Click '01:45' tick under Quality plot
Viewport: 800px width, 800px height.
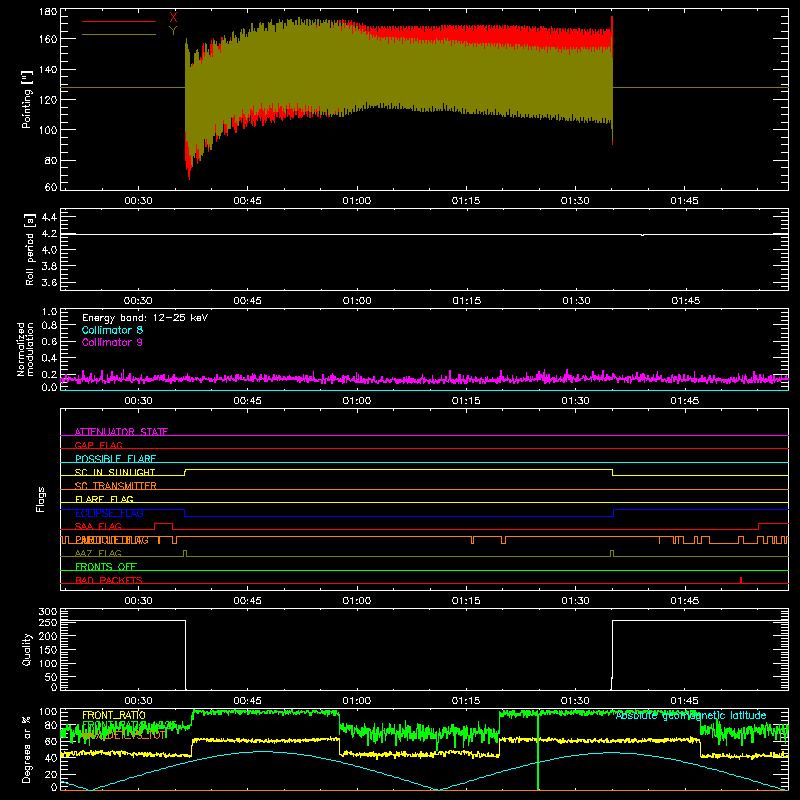[684, 701]
